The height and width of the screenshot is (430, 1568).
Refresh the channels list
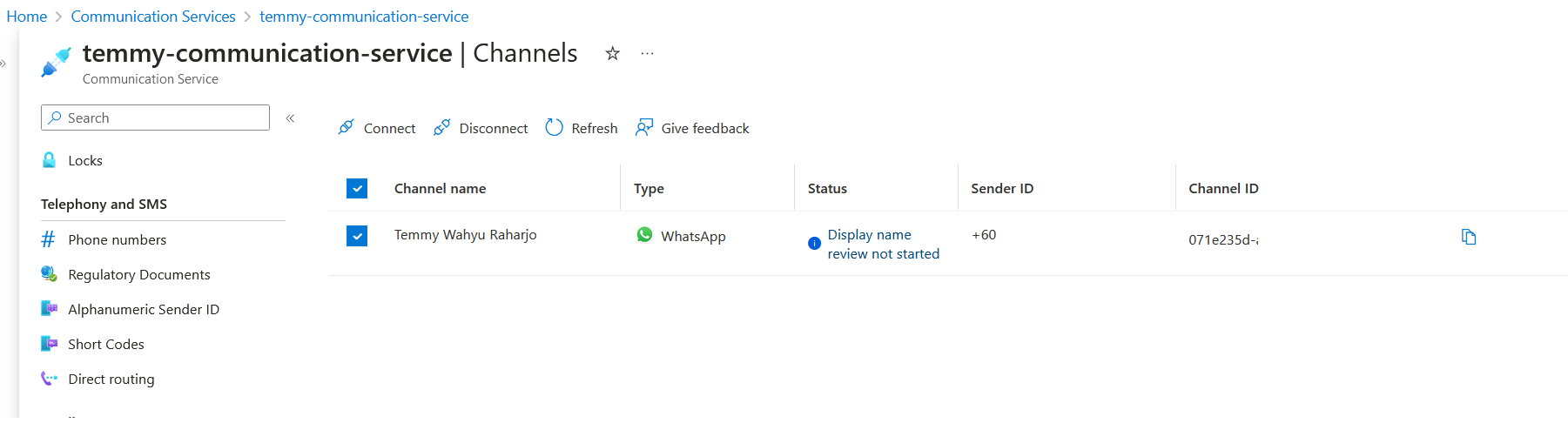[x=582, y=128]
